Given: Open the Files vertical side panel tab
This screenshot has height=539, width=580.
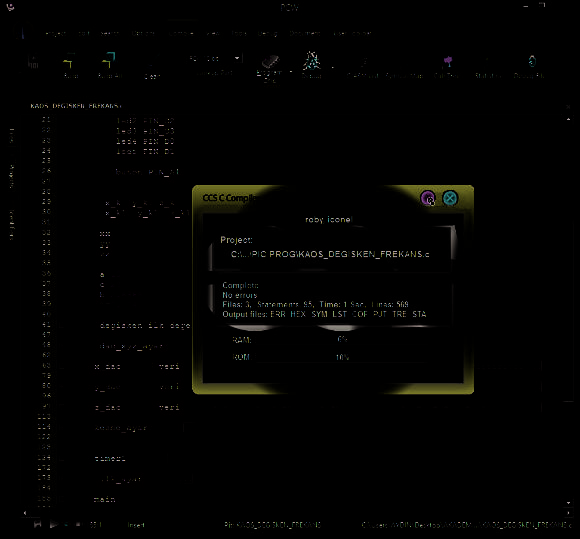Looking at the screenshot, I should (x=11, y=136).
